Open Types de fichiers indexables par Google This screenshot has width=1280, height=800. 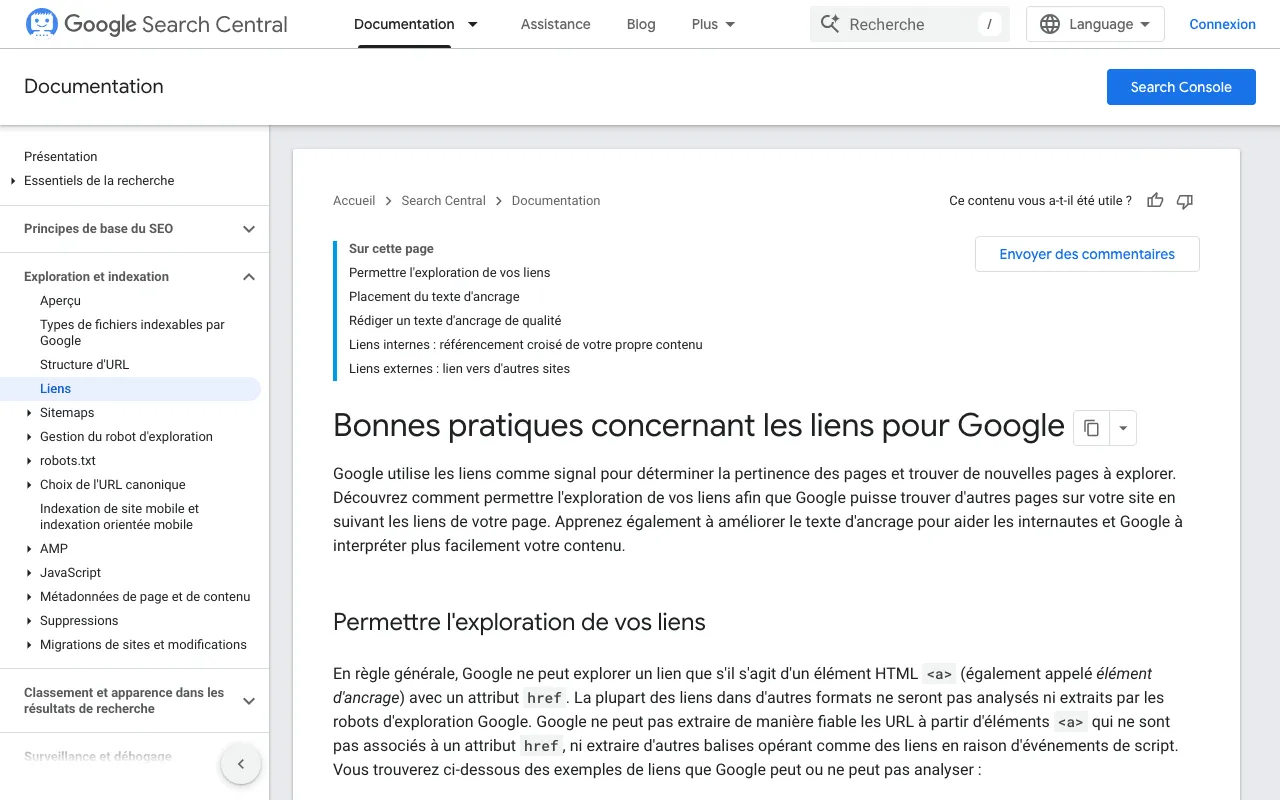tap(132, 333)
